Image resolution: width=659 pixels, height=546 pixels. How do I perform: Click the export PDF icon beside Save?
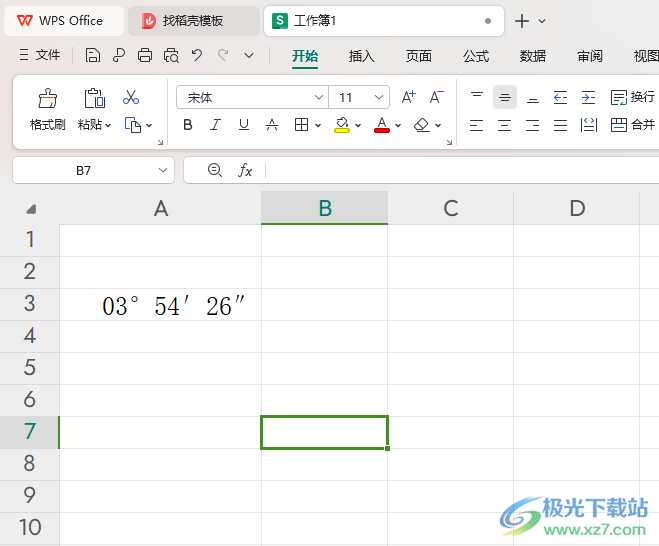click(x=119, y=55)
